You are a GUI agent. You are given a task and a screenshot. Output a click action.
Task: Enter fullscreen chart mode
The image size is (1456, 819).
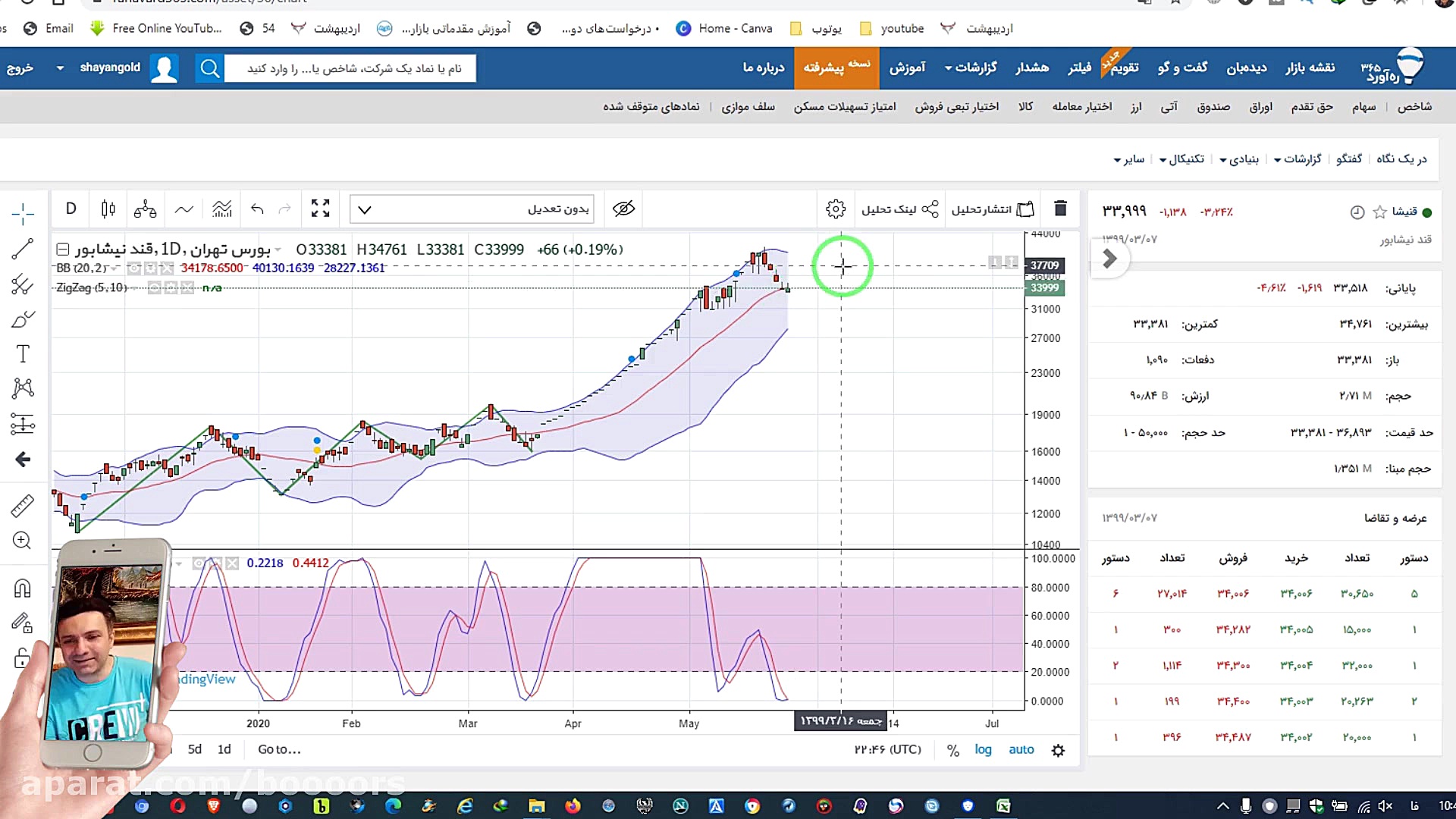coord(320,209)
